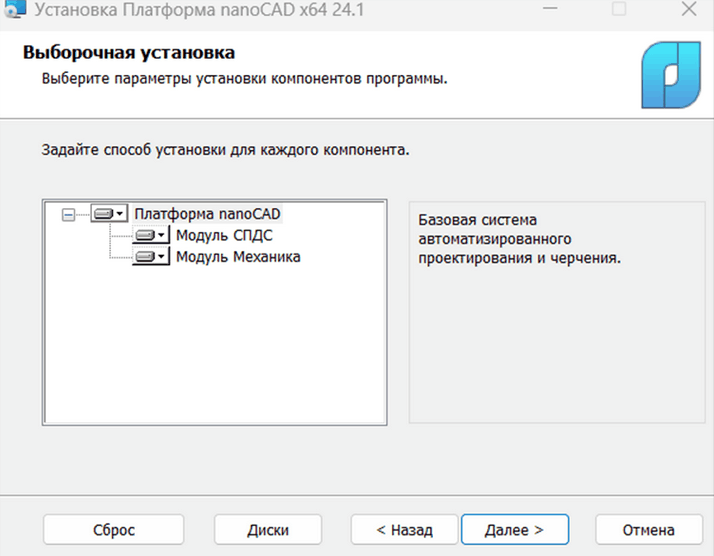Viewport: 714px width, 556px height.
Task: Select the Модуль Механика component label
Action: pyautogui.click(x=238, y=257)
